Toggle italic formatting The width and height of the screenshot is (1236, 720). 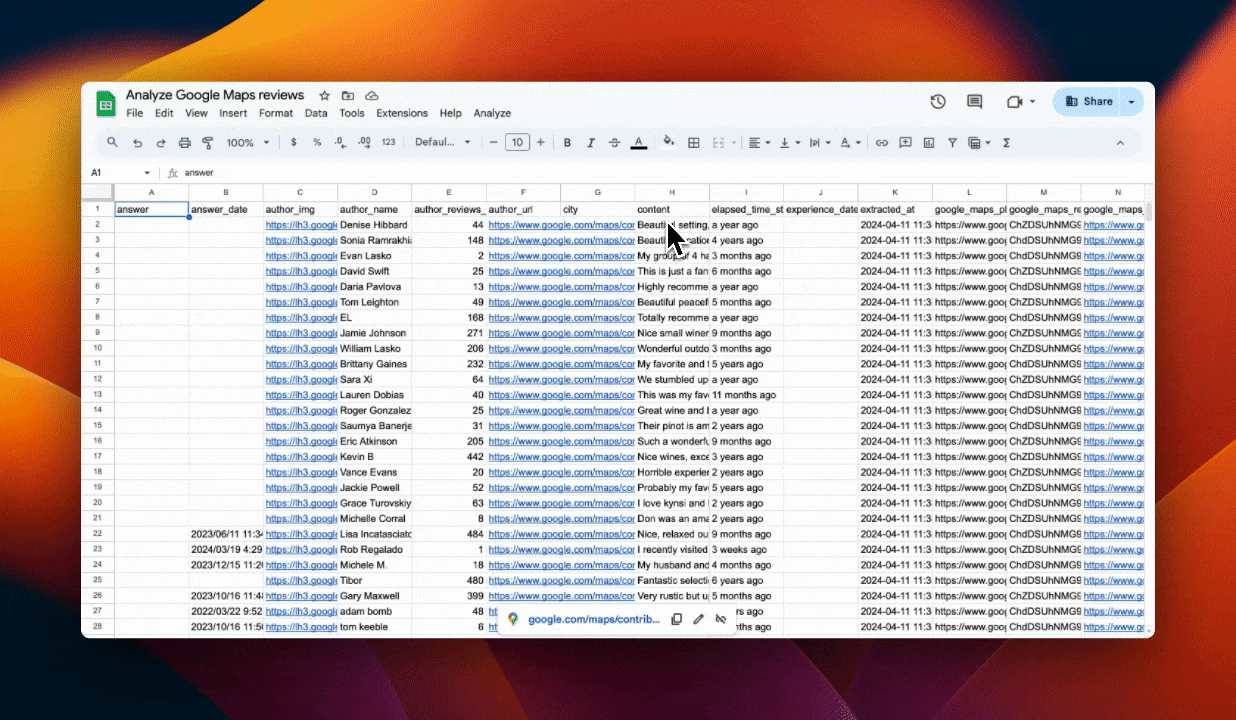pos(591,143)
